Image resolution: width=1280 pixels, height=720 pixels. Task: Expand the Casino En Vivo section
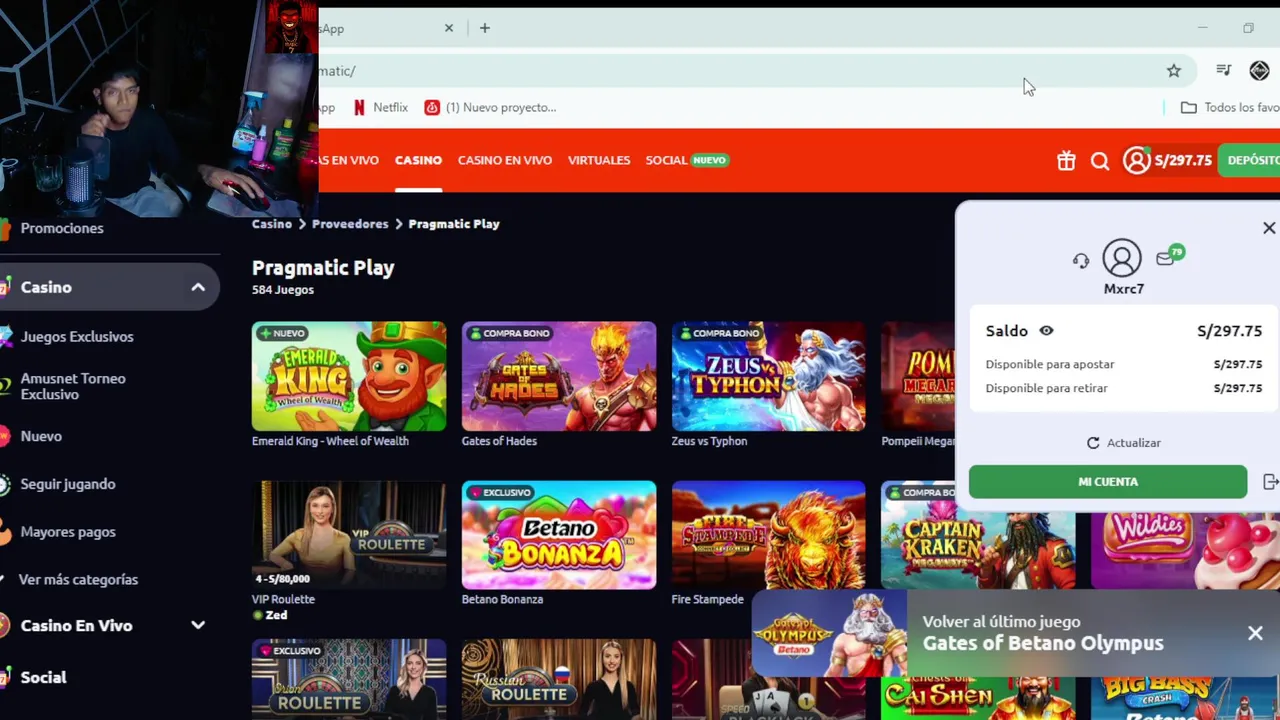[198, 625]
